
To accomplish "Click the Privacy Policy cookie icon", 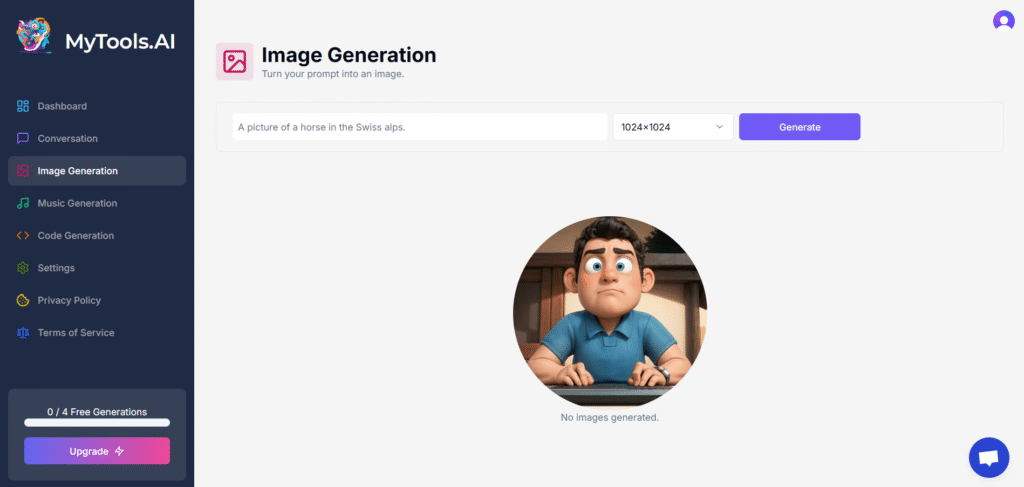I will (x=23, y=300).
